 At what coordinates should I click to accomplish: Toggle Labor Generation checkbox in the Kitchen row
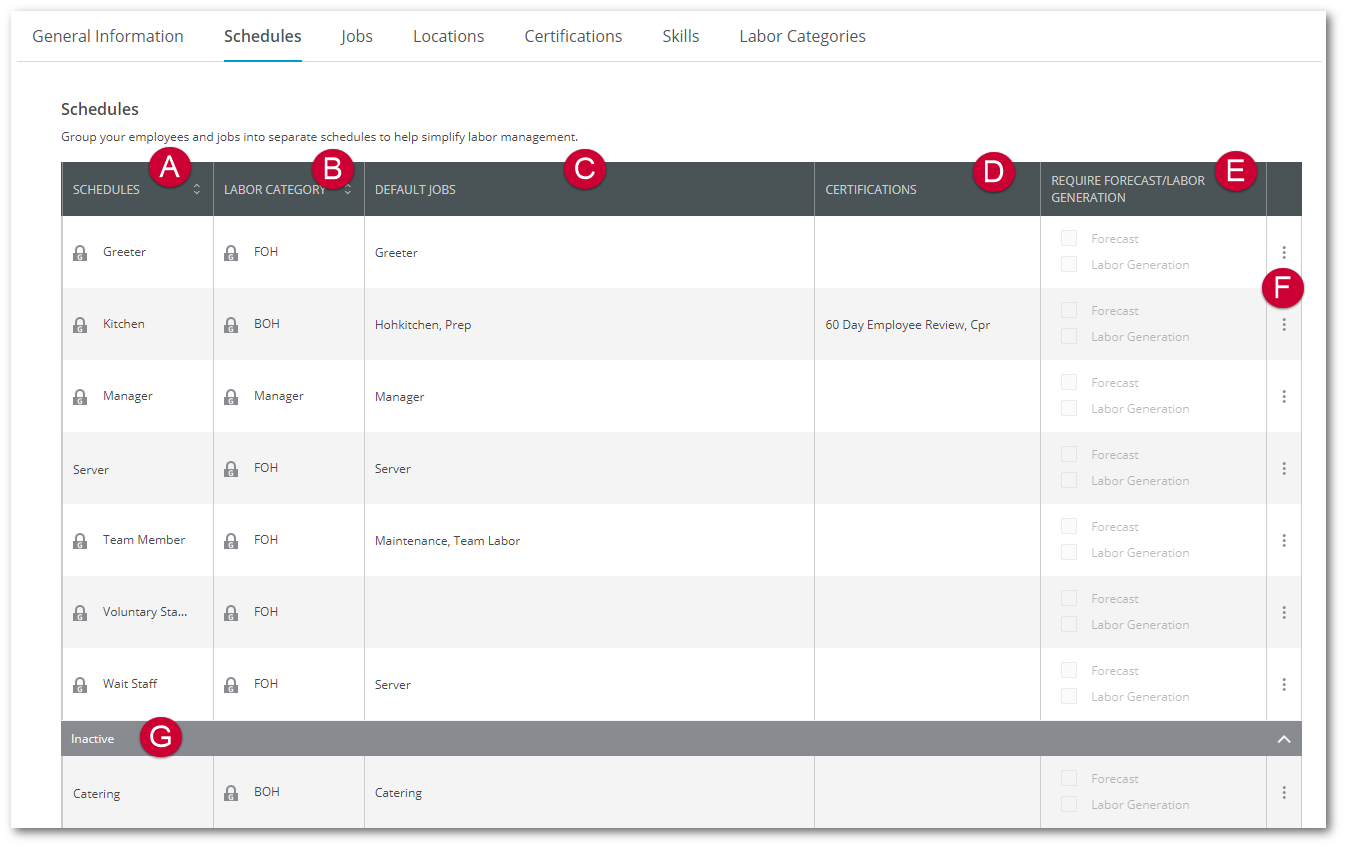tap(1069, 336)
